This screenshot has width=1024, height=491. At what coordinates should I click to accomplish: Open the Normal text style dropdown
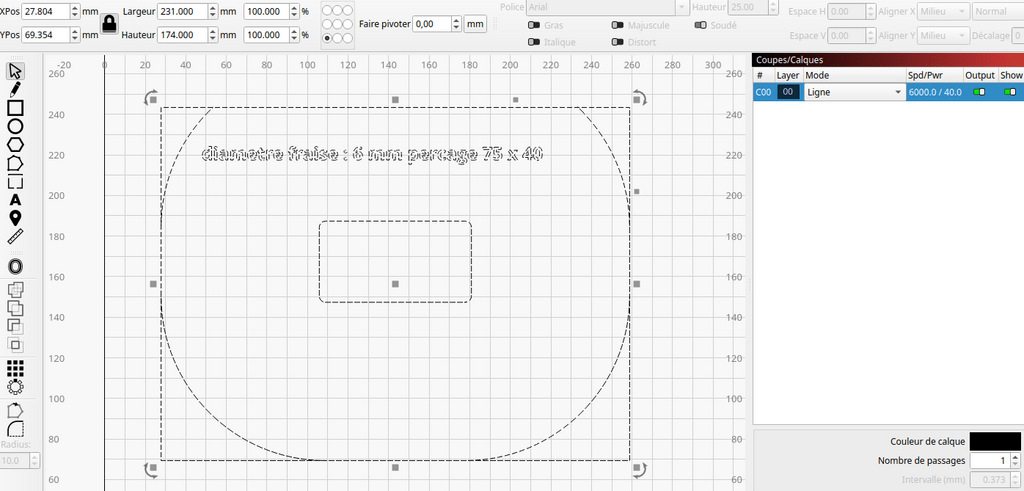pos(998,12)
